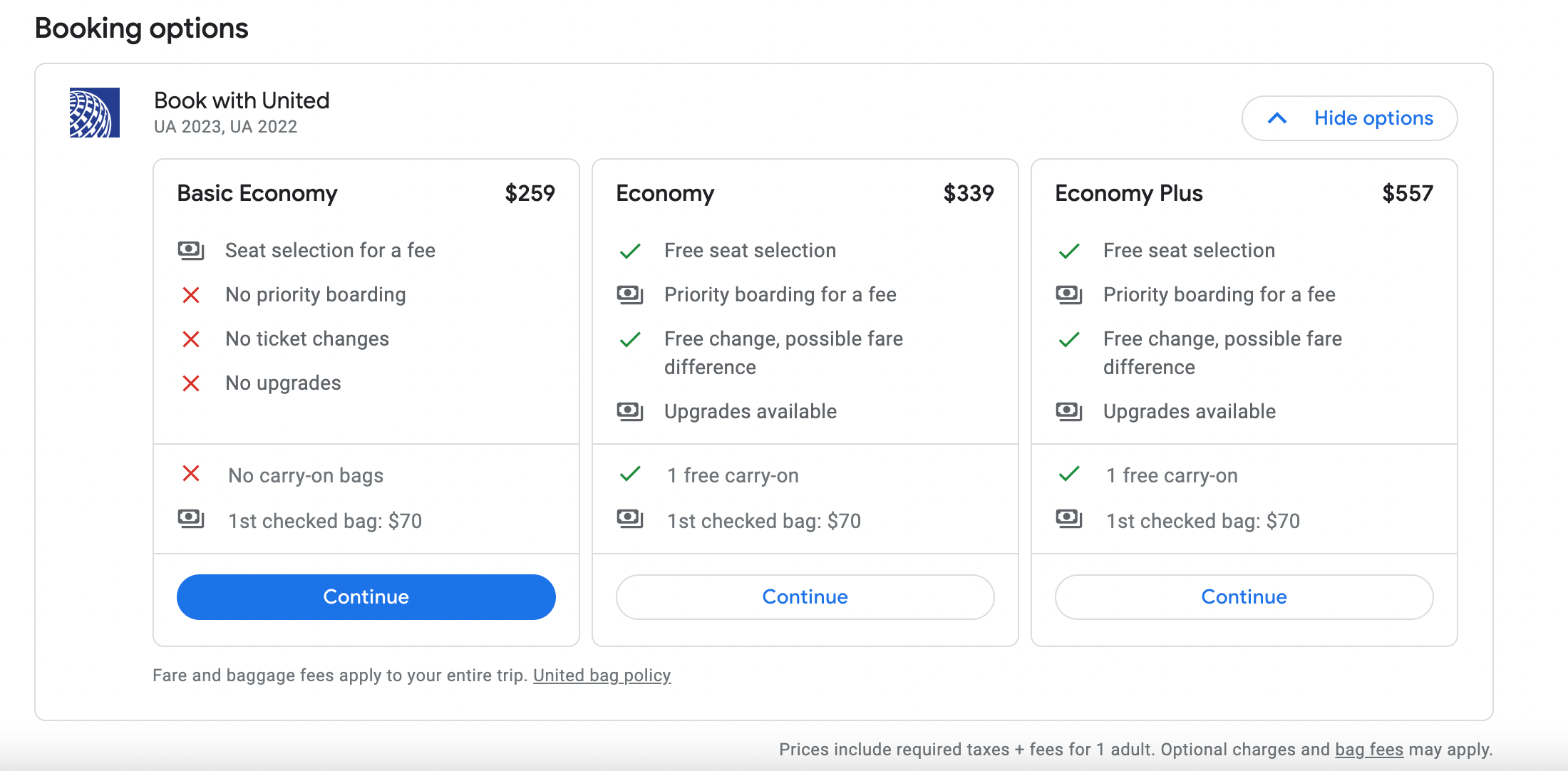Click red X next to No upgrades
Screen dimensions: 1568x771
(x=191, y=383)
